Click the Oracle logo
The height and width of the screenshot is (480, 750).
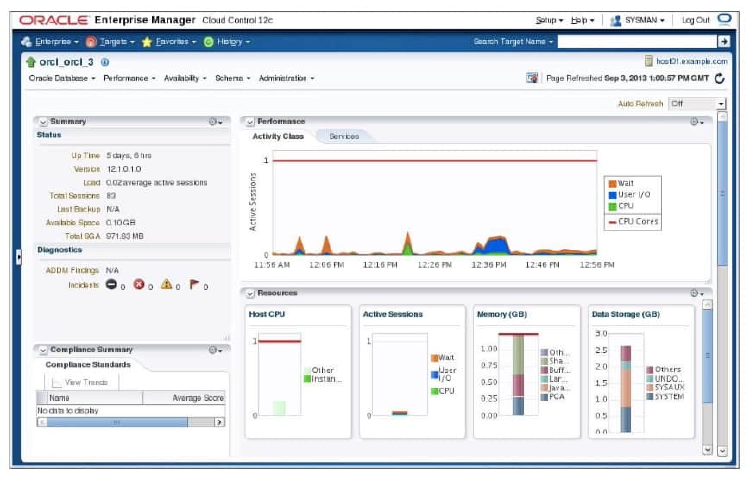click(54, 20)
